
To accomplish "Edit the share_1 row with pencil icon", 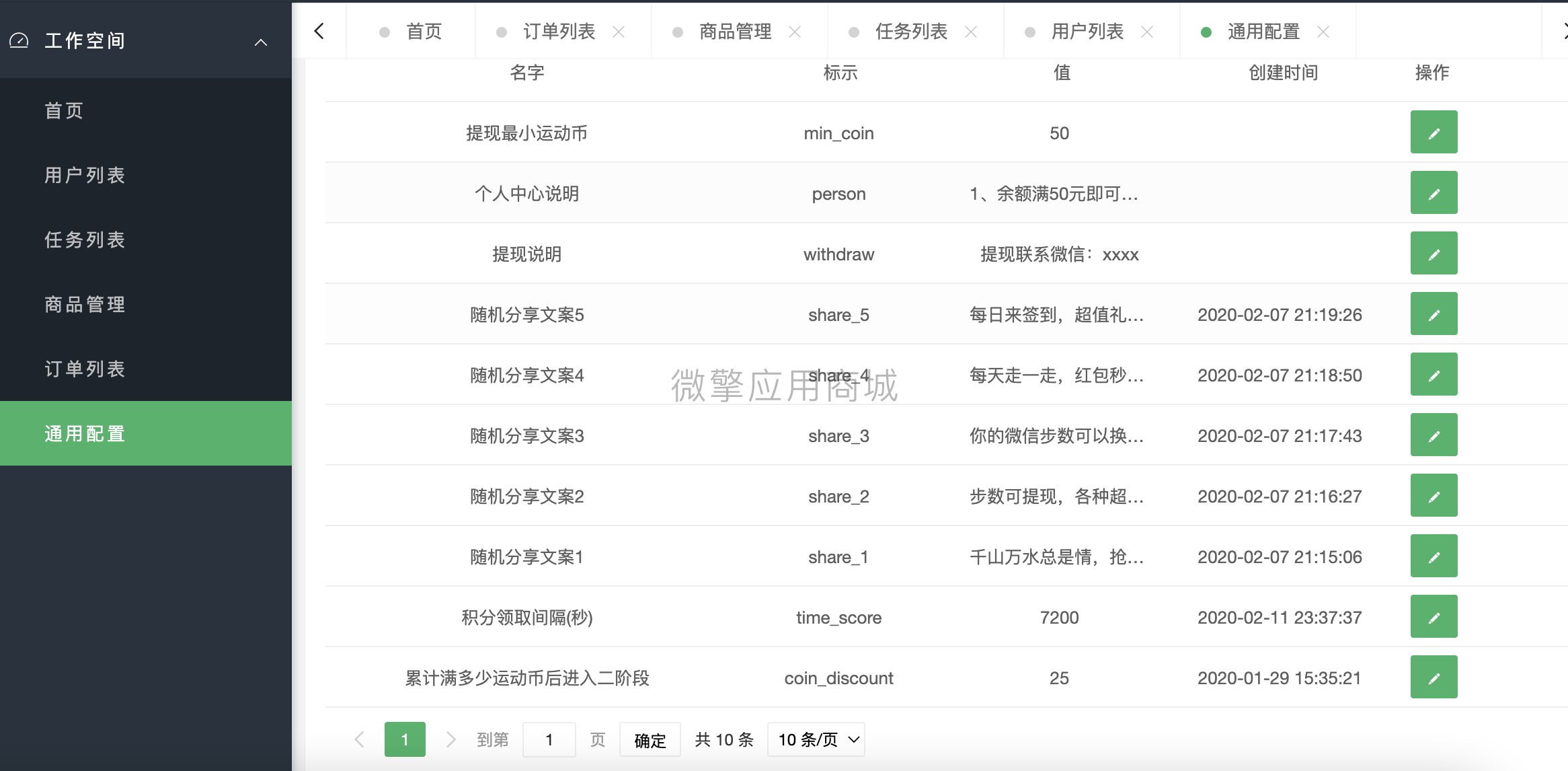I will 1434,556.
